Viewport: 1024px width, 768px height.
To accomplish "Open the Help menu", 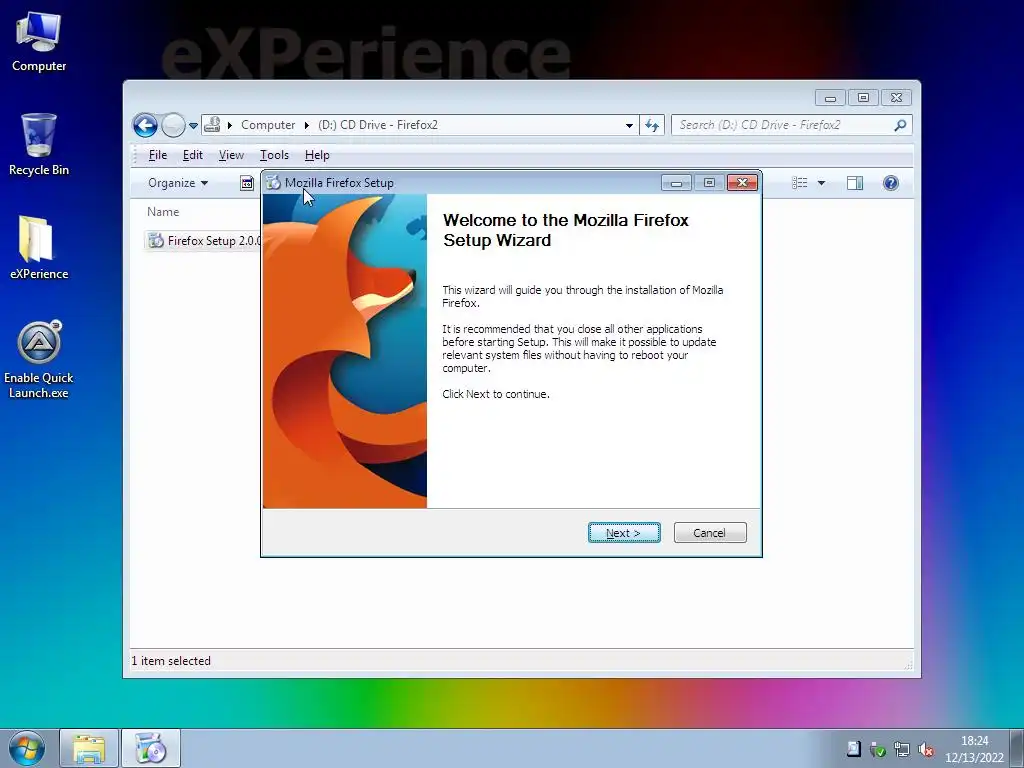I will [317, 155].
